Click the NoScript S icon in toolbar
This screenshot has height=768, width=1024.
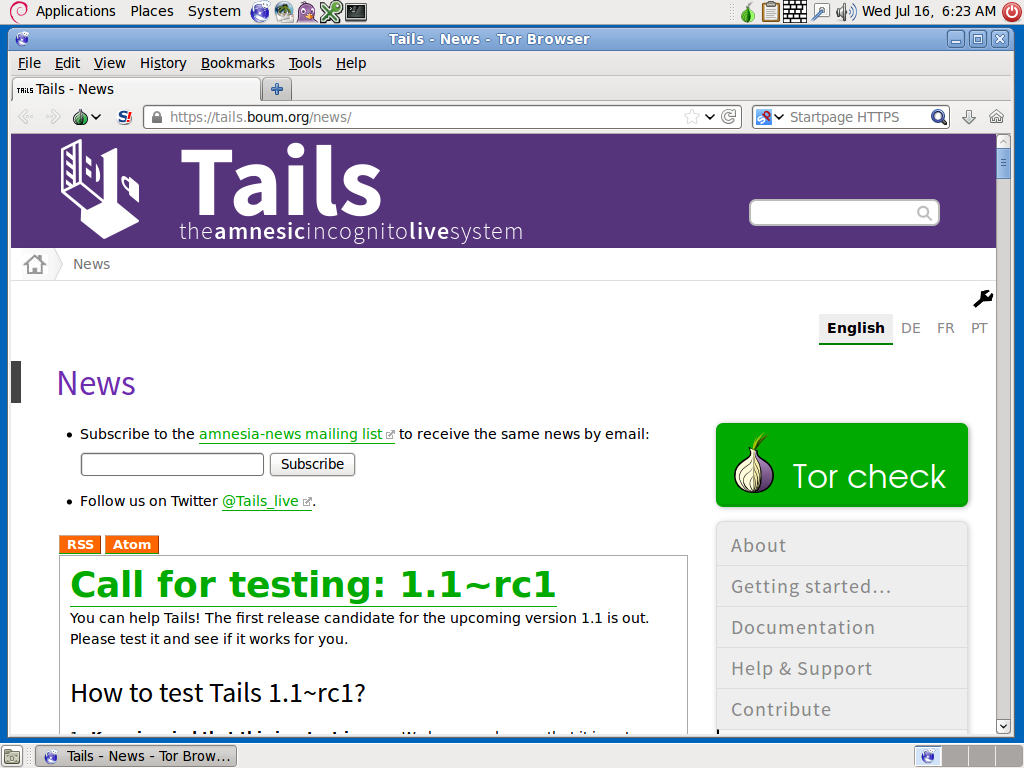click(x=124, y=117)
